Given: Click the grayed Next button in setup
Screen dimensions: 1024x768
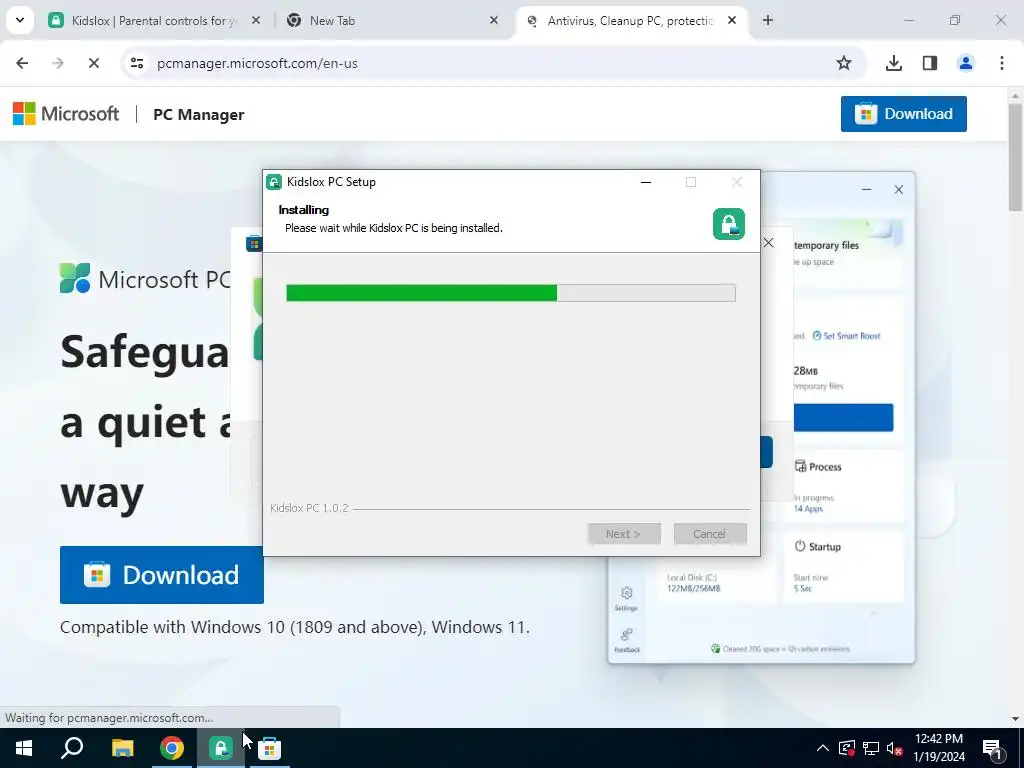Looking at the screenshot, I should [624, 534].
